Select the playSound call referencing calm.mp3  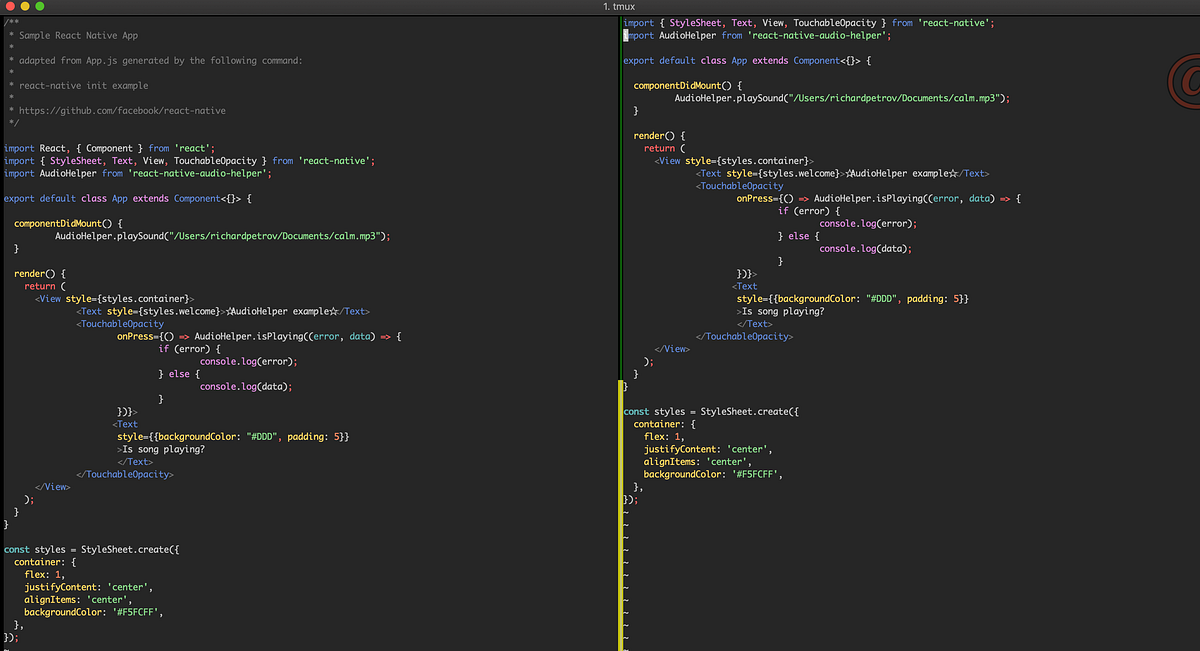(x=220, y=235)
